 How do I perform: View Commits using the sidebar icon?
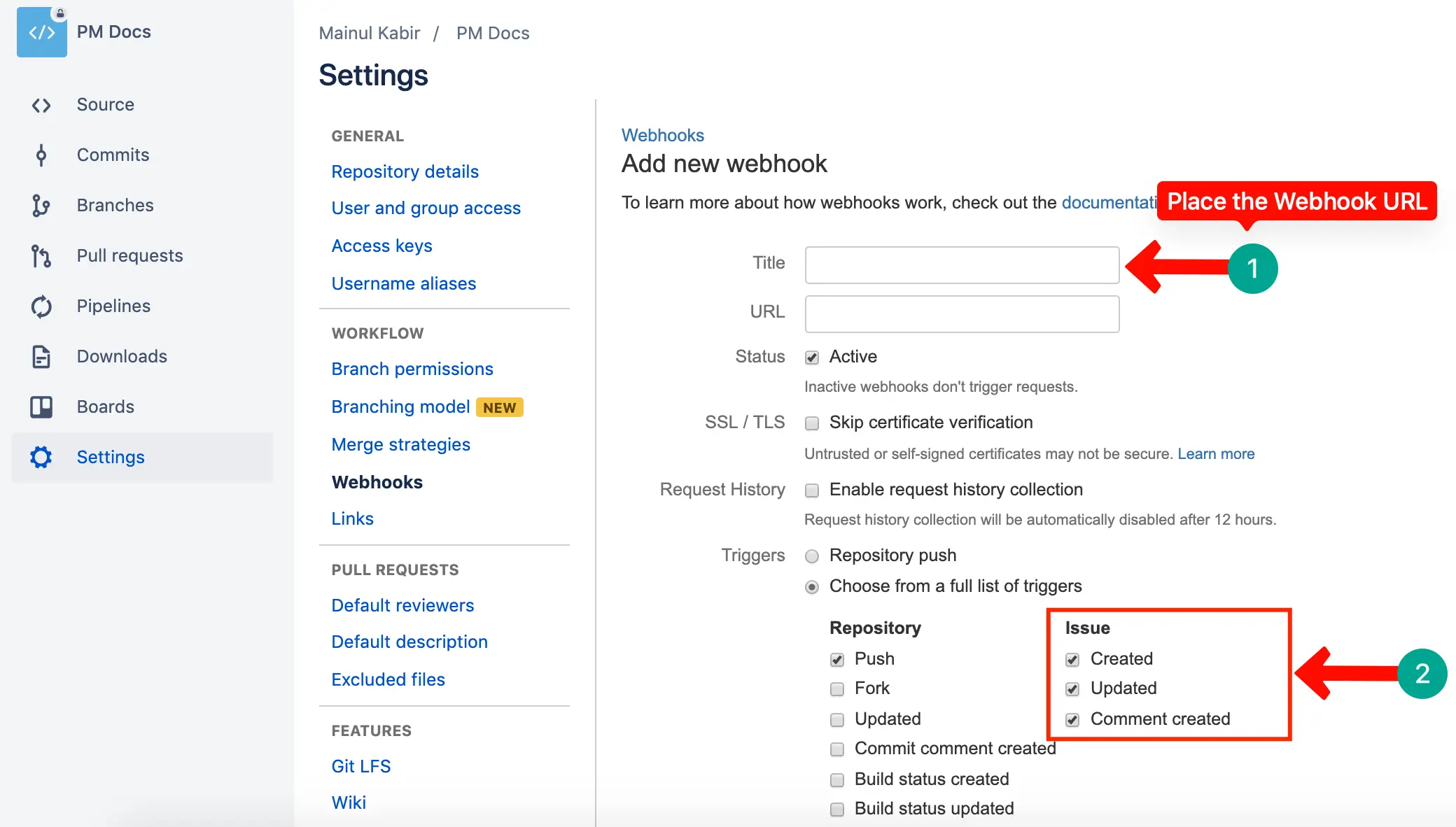pyautogui.click(x=41, y=155)
